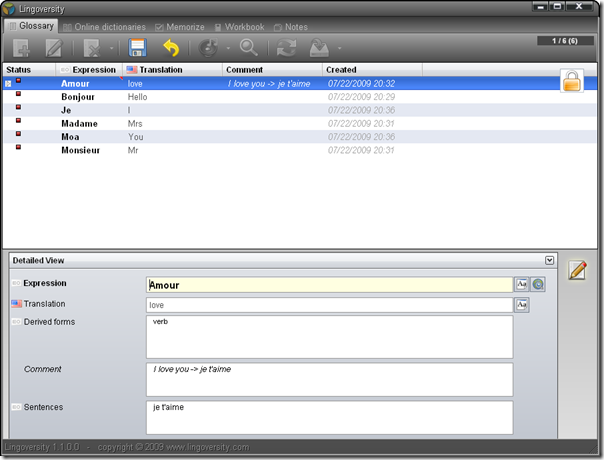Screen dimensions: 604x460
Task: Click the large pencil edit icon in Detailed View
Action: click(577, 270)
